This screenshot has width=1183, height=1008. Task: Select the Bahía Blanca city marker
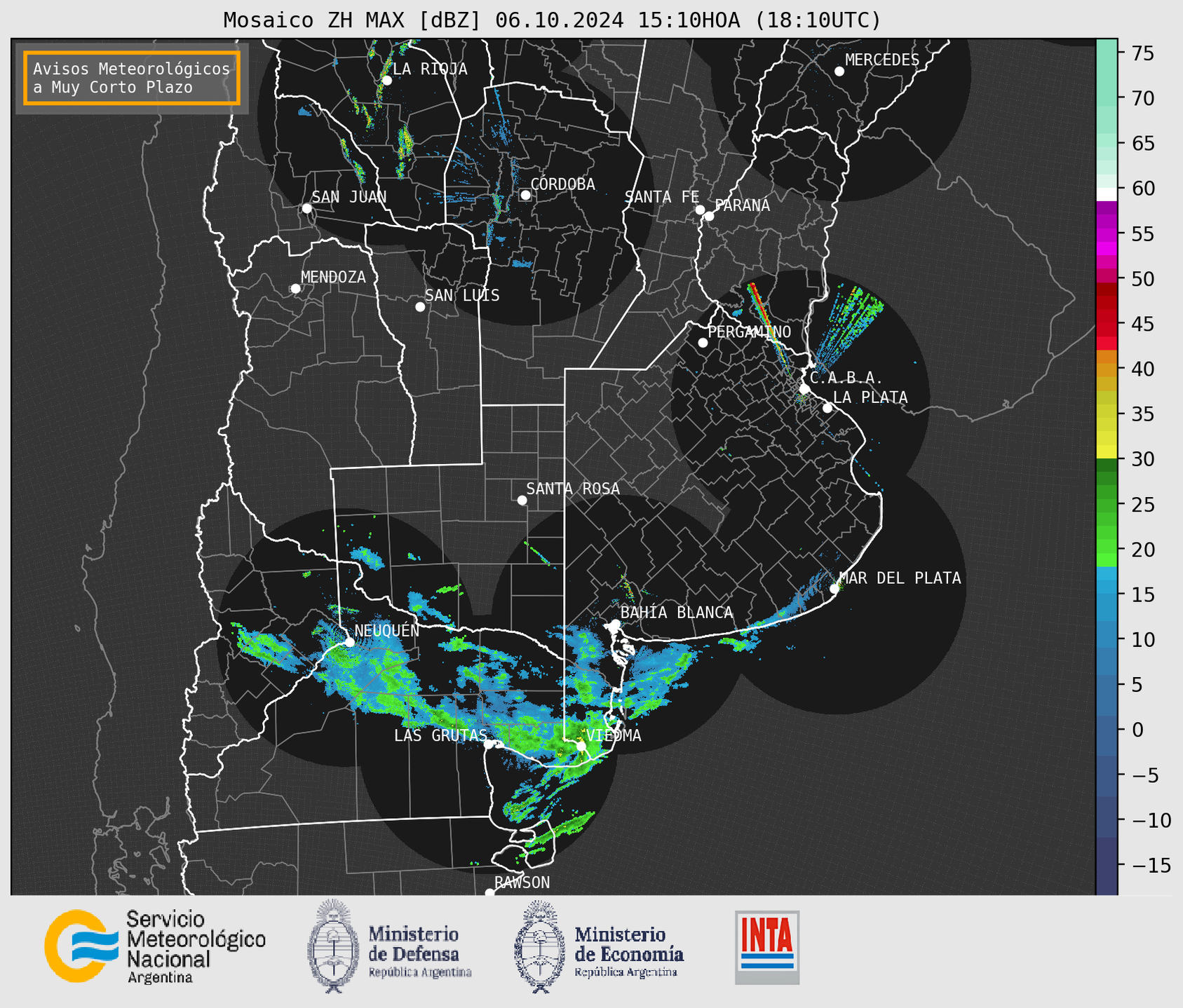tap(615, 624)
